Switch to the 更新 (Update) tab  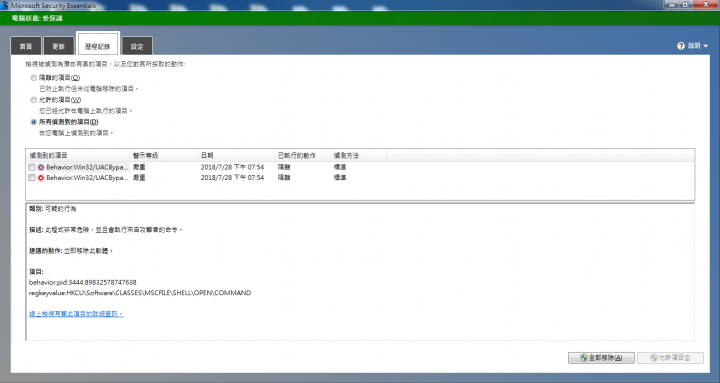[x=58, y=46]
